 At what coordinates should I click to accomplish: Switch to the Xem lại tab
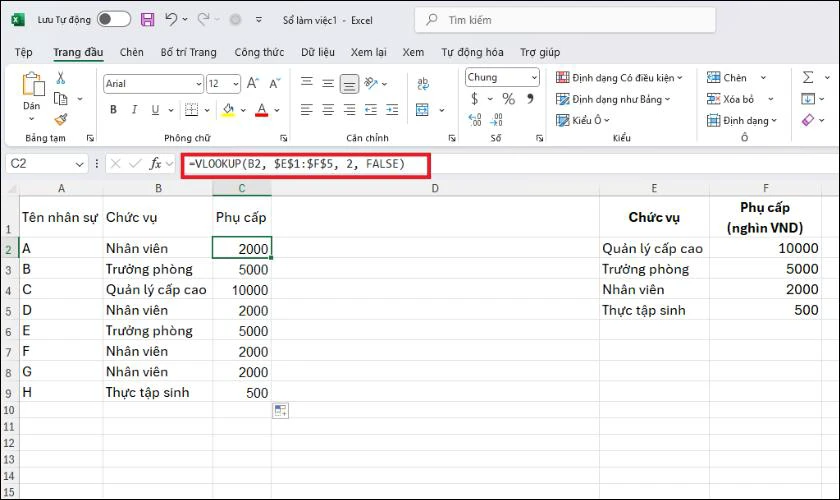point(369,52)
